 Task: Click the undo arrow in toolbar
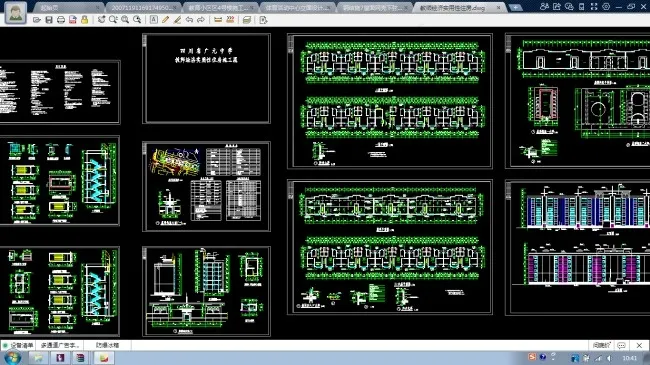189,20
